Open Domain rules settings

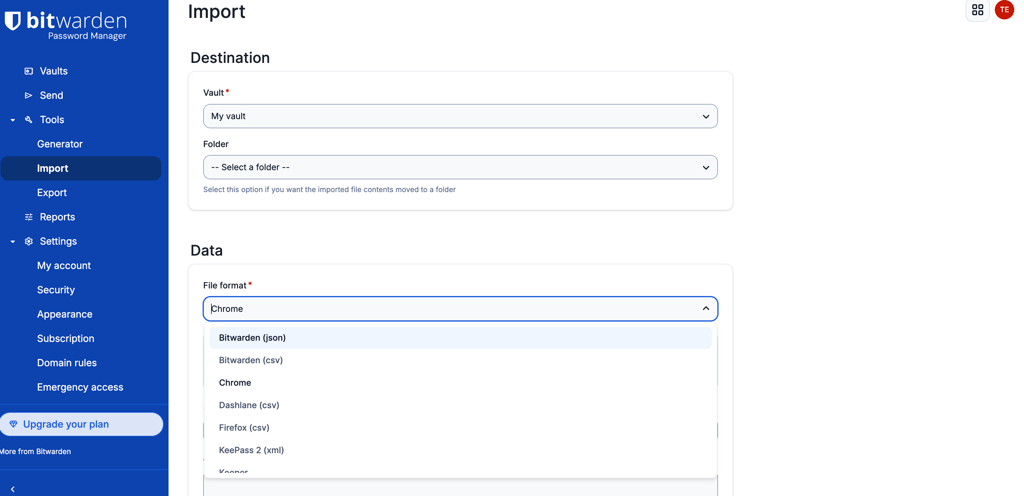point(67,363)
